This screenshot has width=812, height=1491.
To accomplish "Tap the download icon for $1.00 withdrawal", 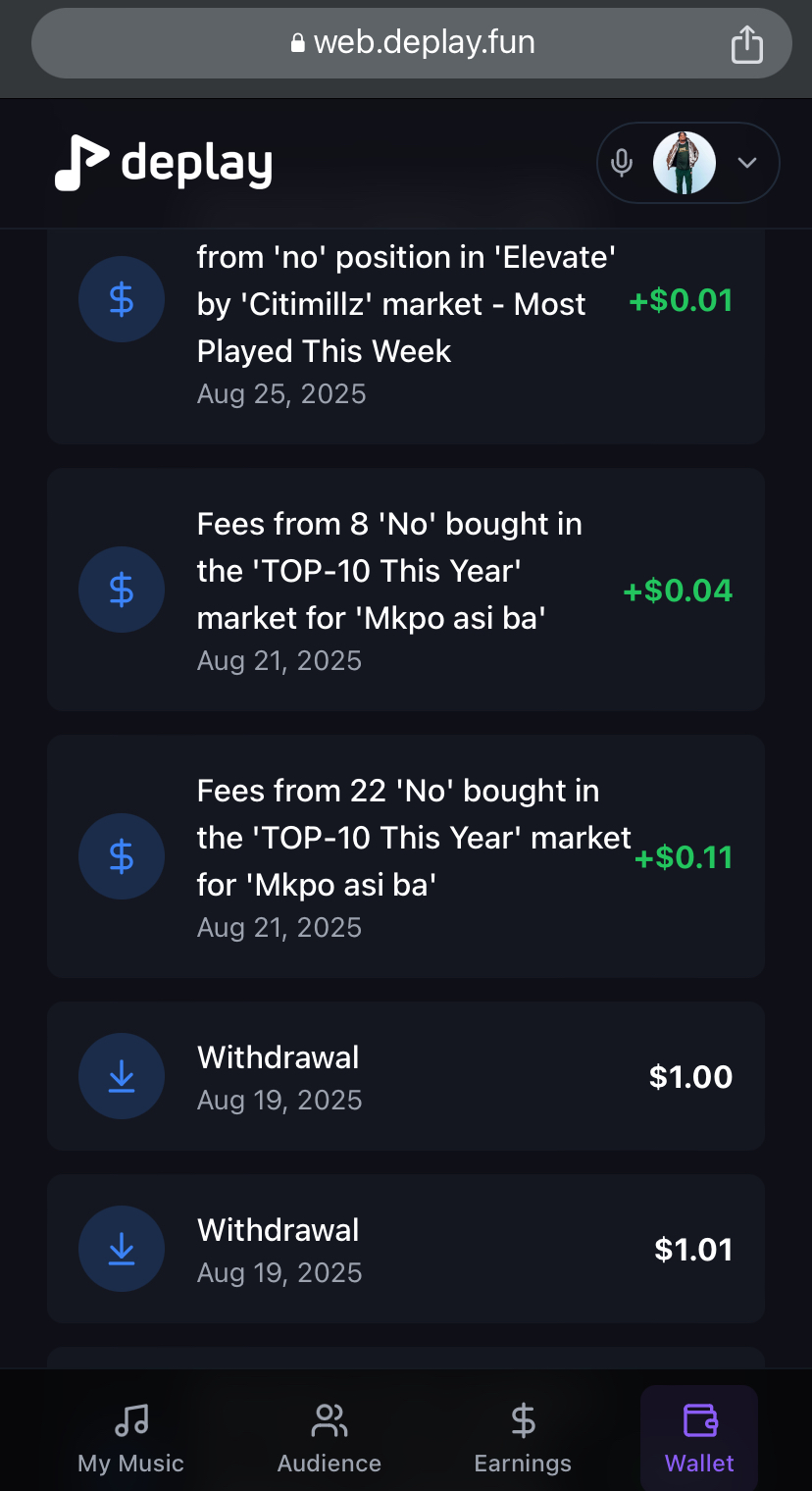I will [122, 1076].
